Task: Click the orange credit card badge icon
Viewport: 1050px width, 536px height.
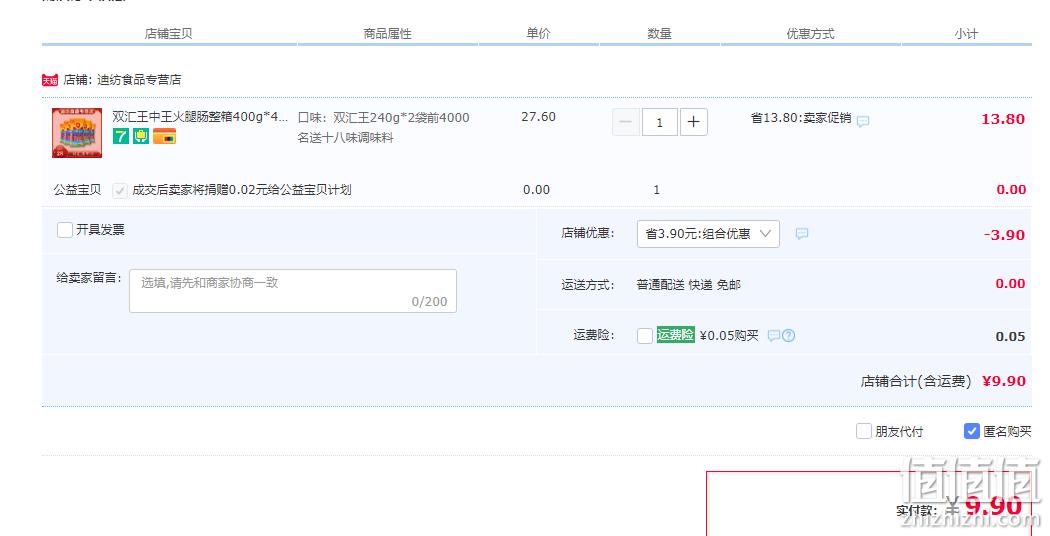Action: 164,137
